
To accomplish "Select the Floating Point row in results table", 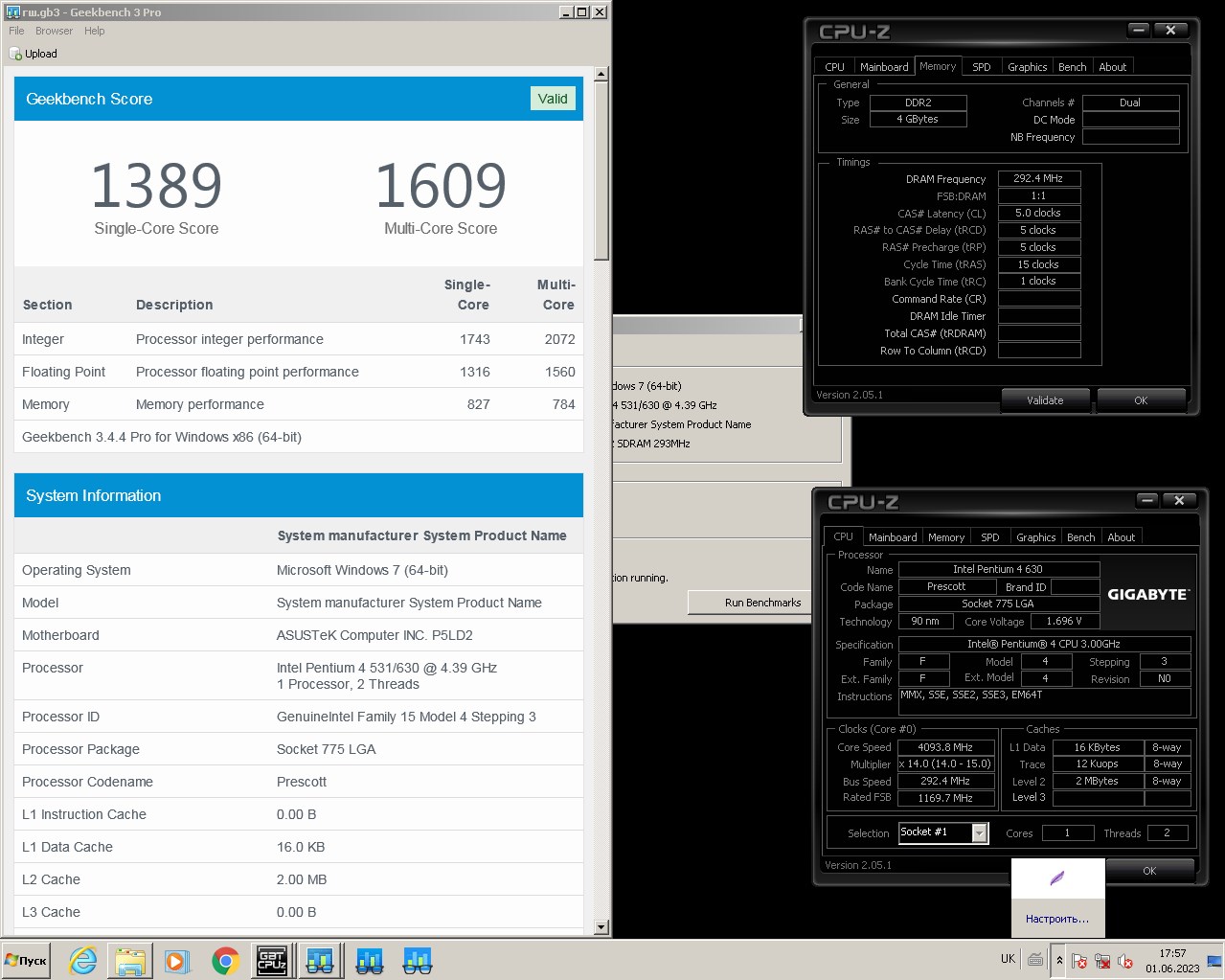I will click(x=299, y=372).
